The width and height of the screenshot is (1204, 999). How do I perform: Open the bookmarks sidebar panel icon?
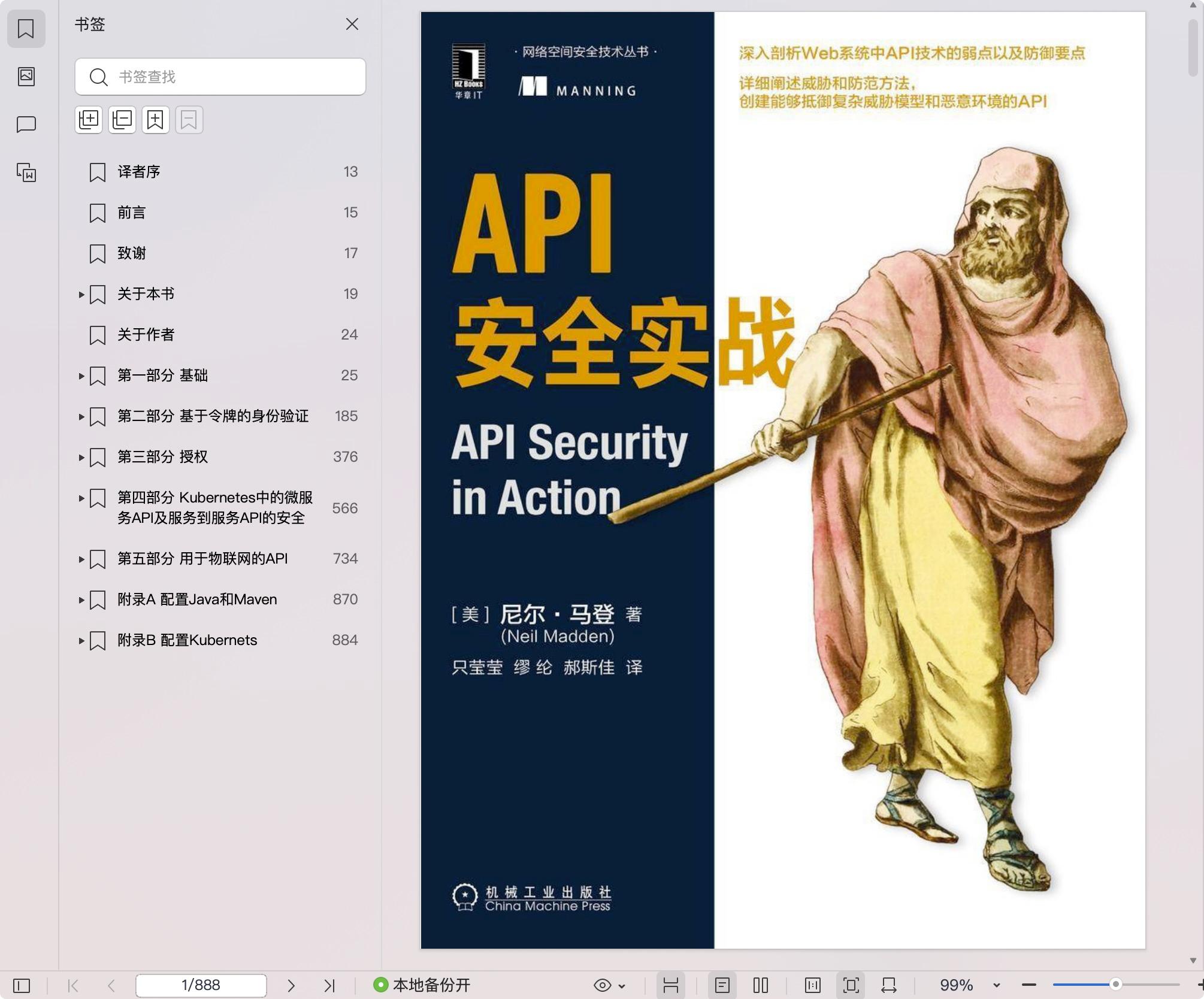26,28
